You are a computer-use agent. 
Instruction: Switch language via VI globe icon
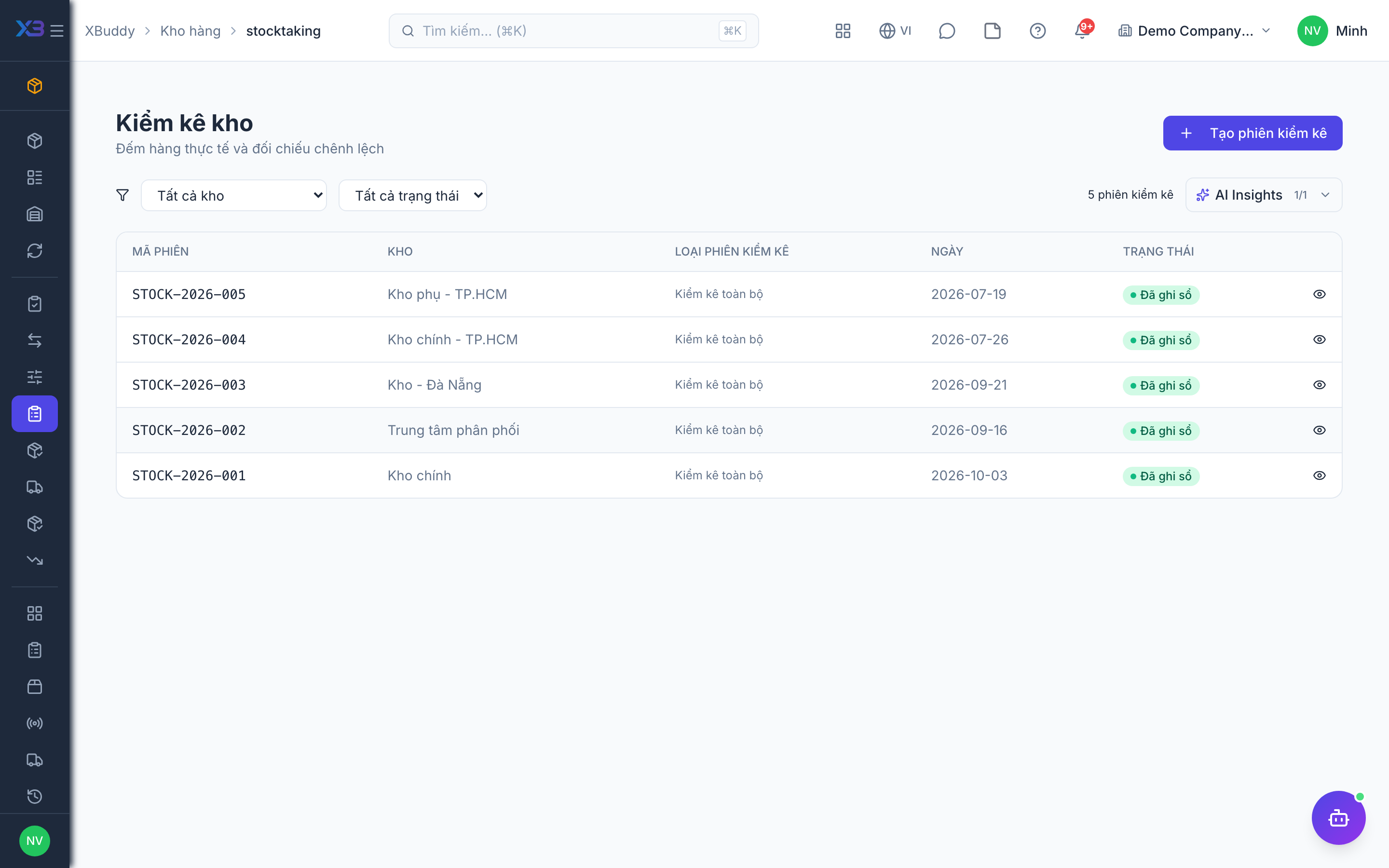895,31
